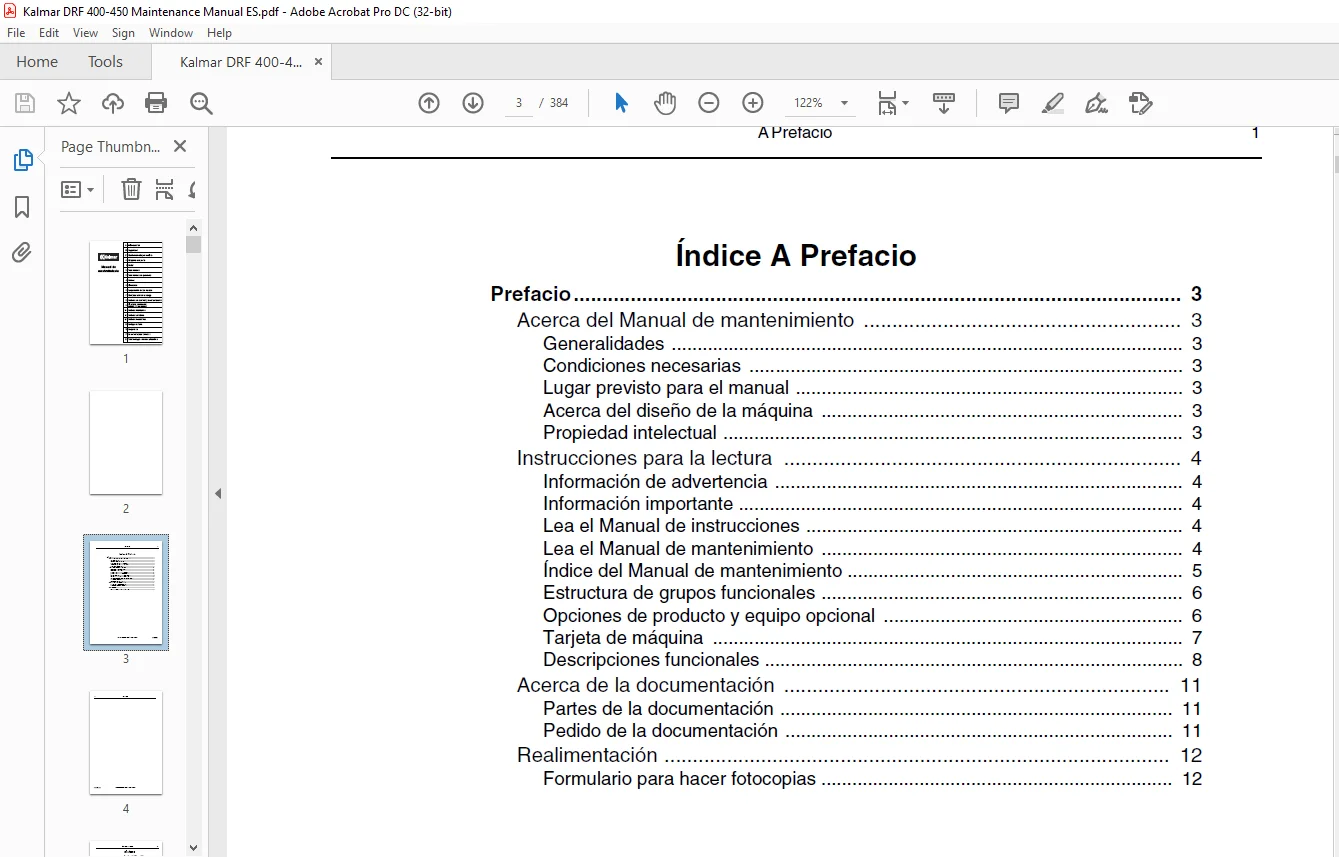
Task: Click the upload to cloud icon
Action: point(113,103)
